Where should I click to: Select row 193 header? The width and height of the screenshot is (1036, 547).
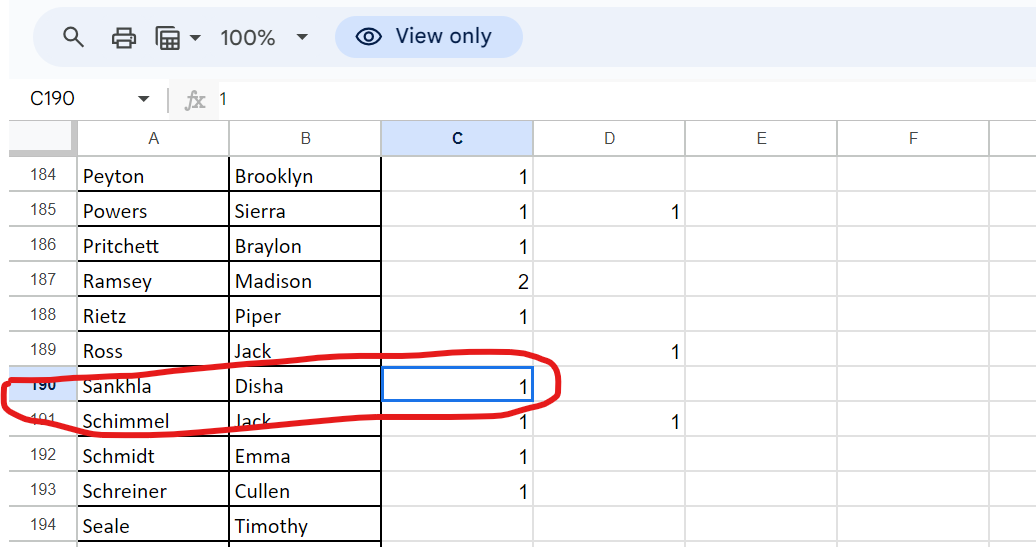coord(43,490)
